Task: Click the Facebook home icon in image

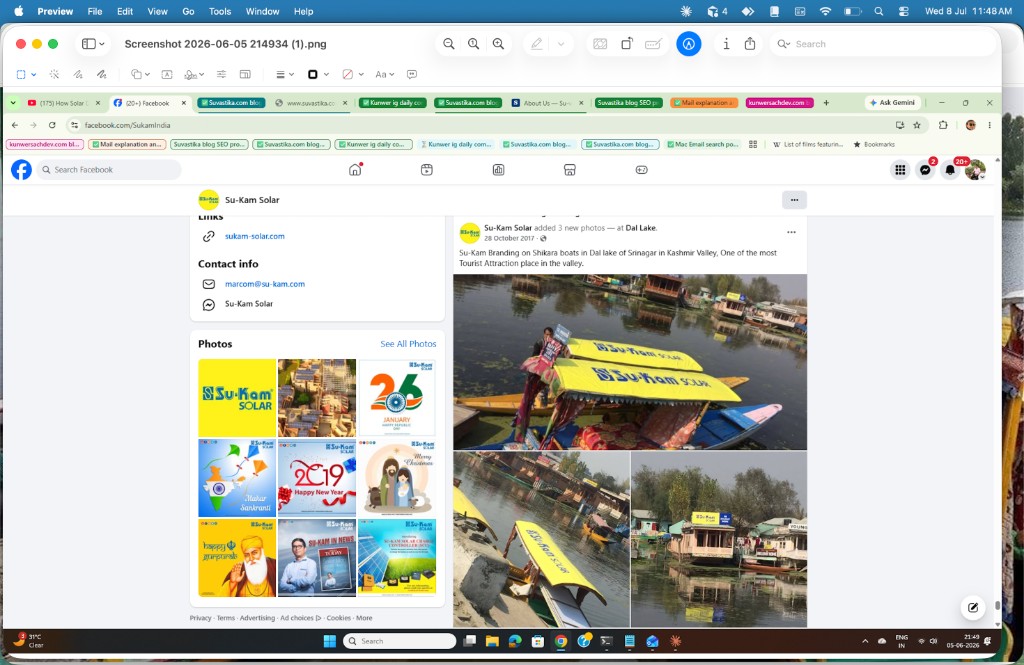Action: pyautogui.click(x=355, y=170)
